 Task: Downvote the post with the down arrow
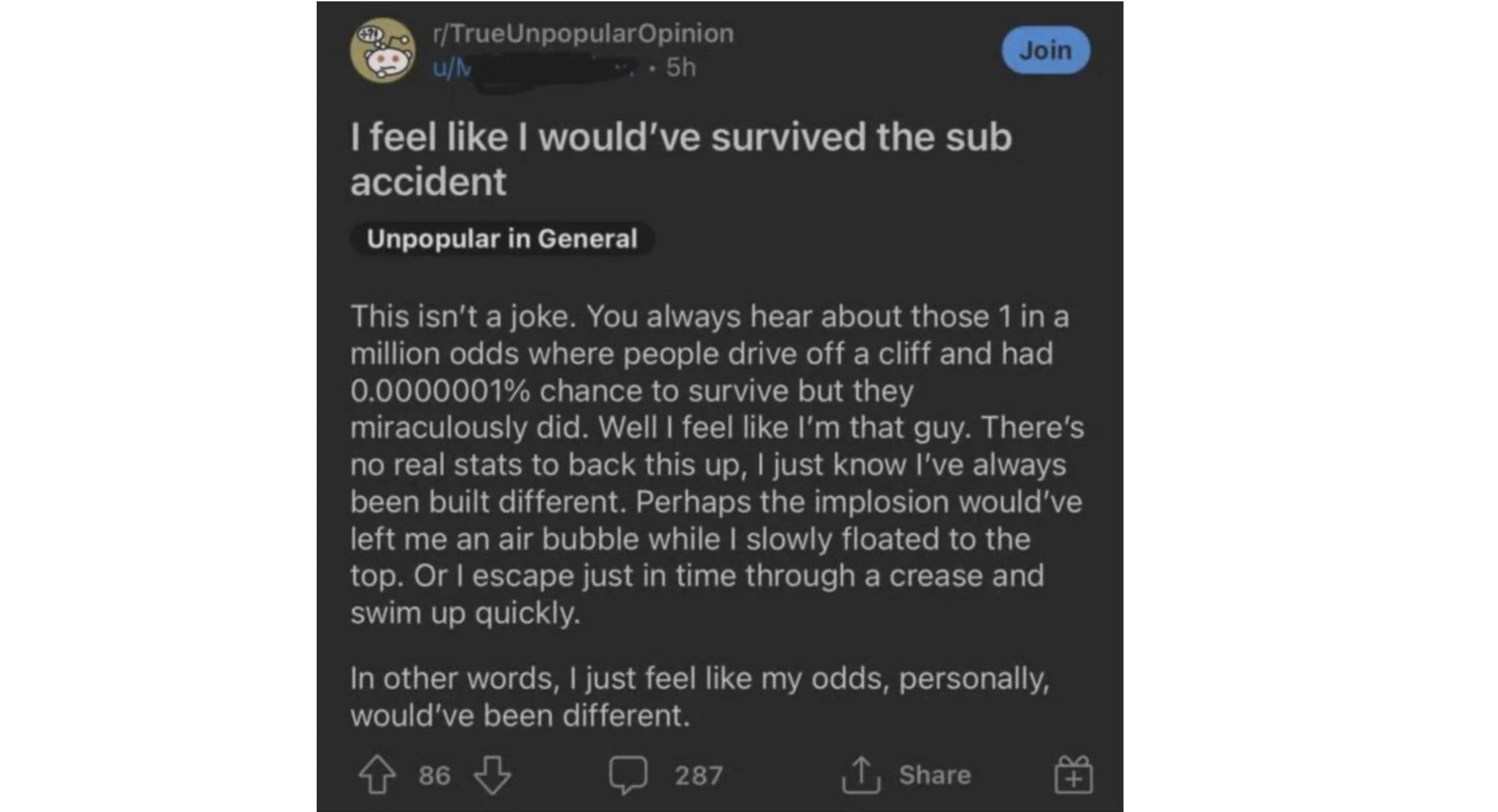click(492, 775)
